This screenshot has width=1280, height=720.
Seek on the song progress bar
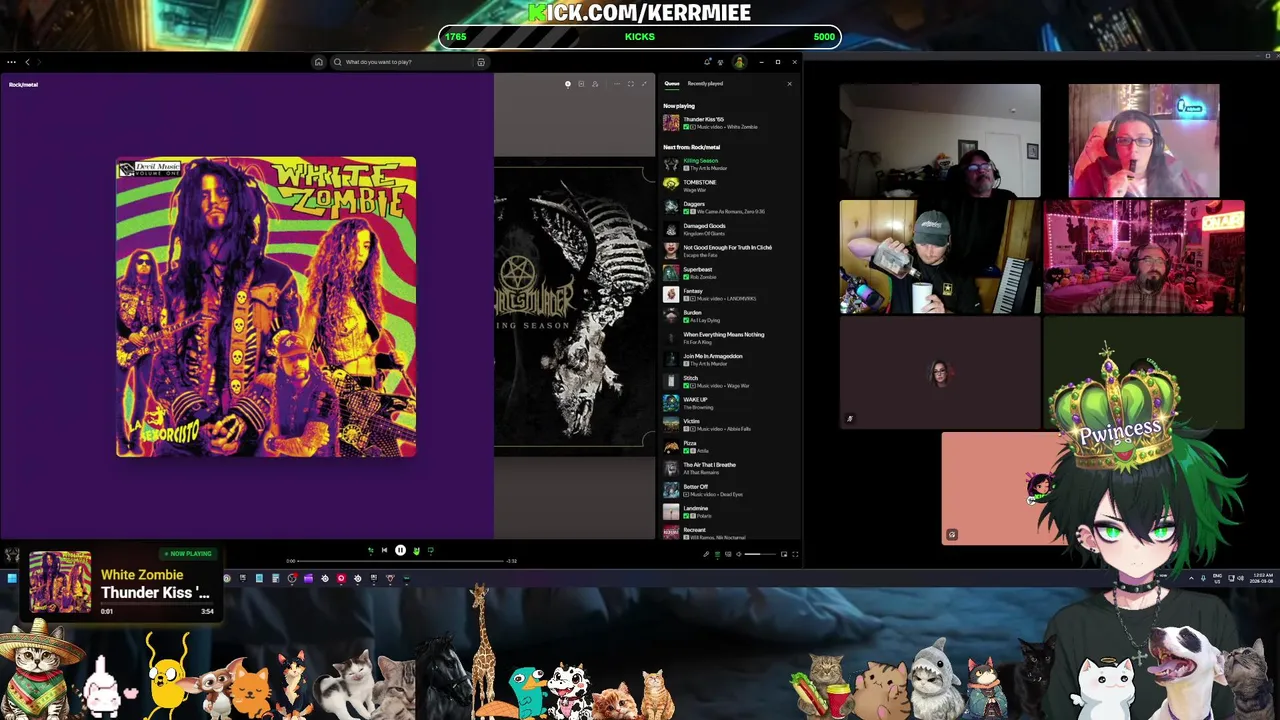[x=400, y=561]
